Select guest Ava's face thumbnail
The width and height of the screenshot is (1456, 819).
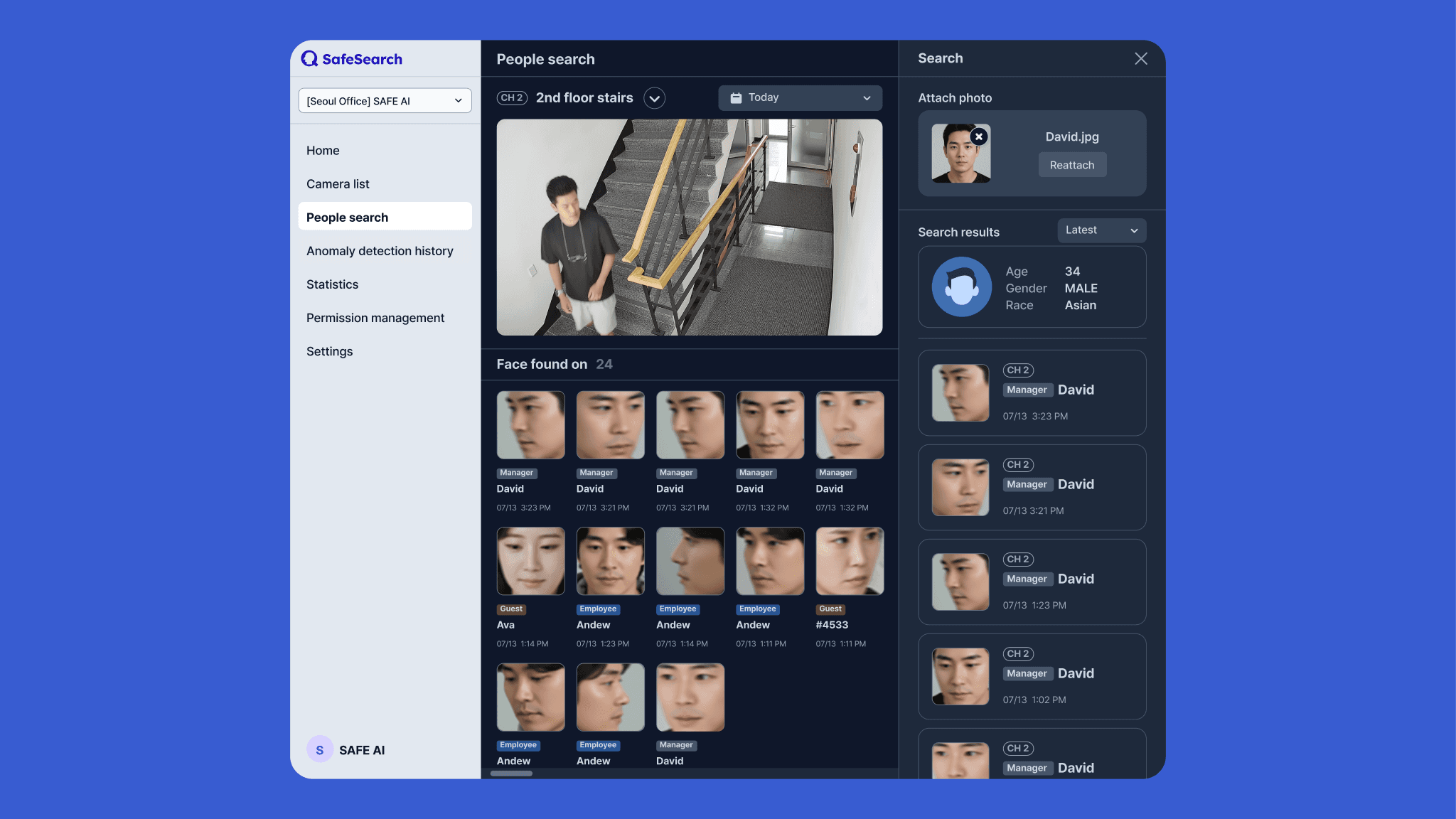pyautogui.click(x=530, y=561)
